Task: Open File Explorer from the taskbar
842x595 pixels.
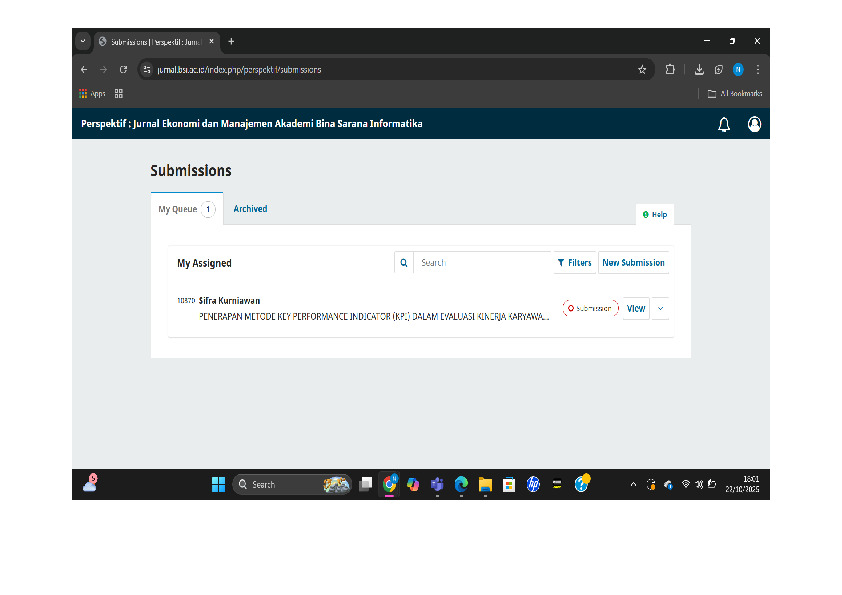Action: coord(485,484)
